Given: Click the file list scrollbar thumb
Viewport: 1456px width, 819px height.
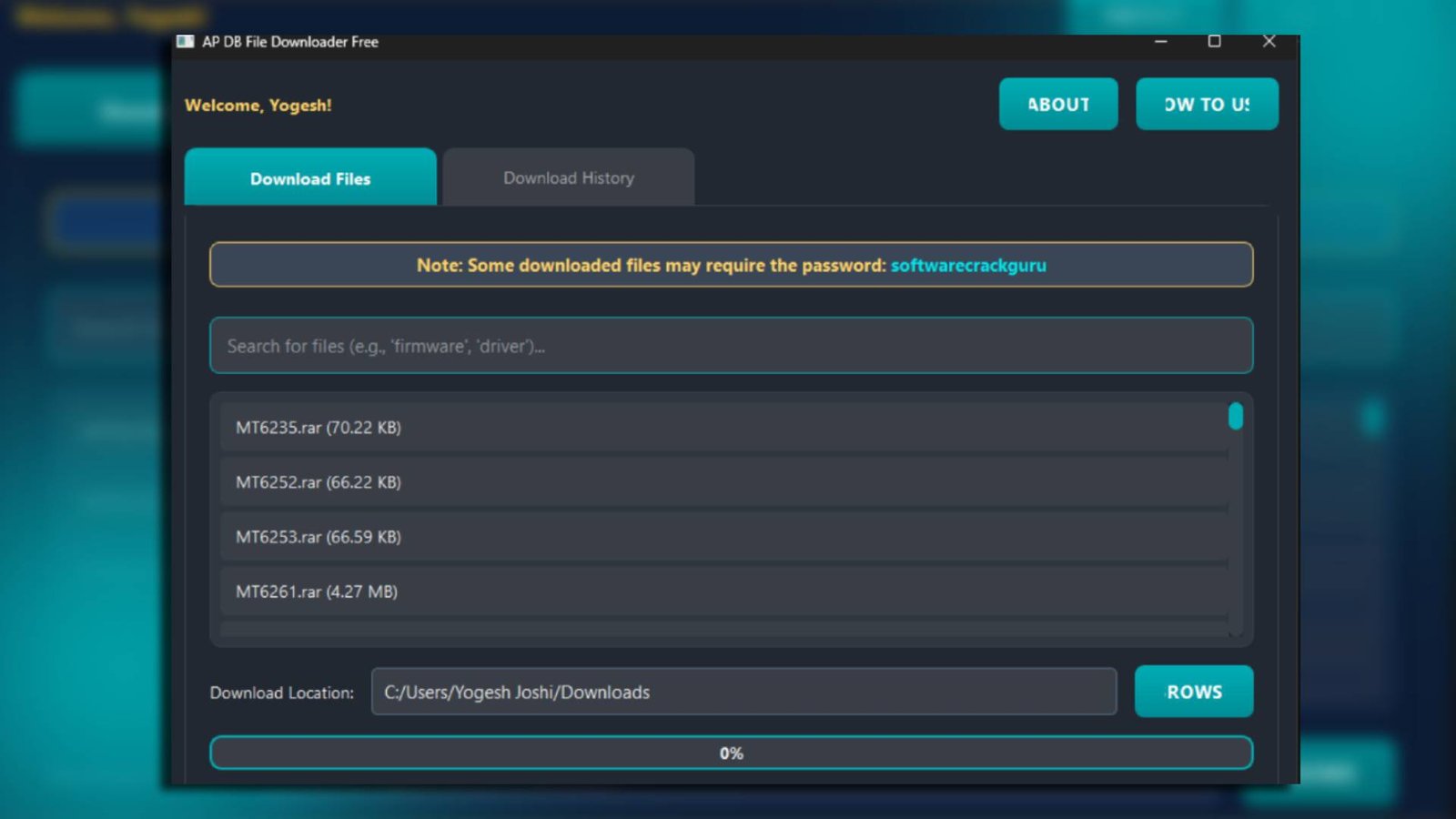Looking at the screenshot, I should [1234, 417].
